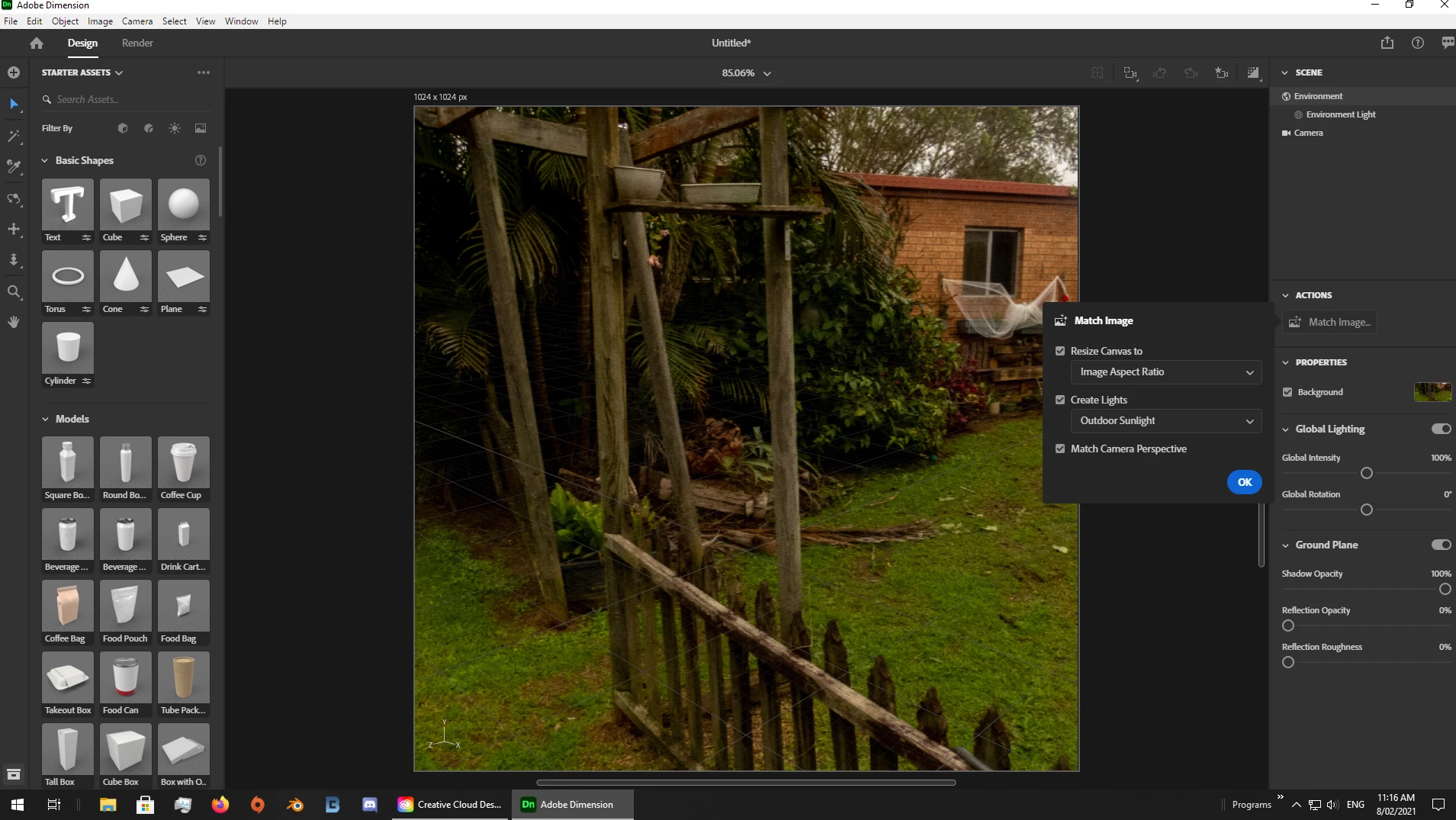Filter assets by Materials
The height and width of the screenshot is (820, 1456).
149,128
